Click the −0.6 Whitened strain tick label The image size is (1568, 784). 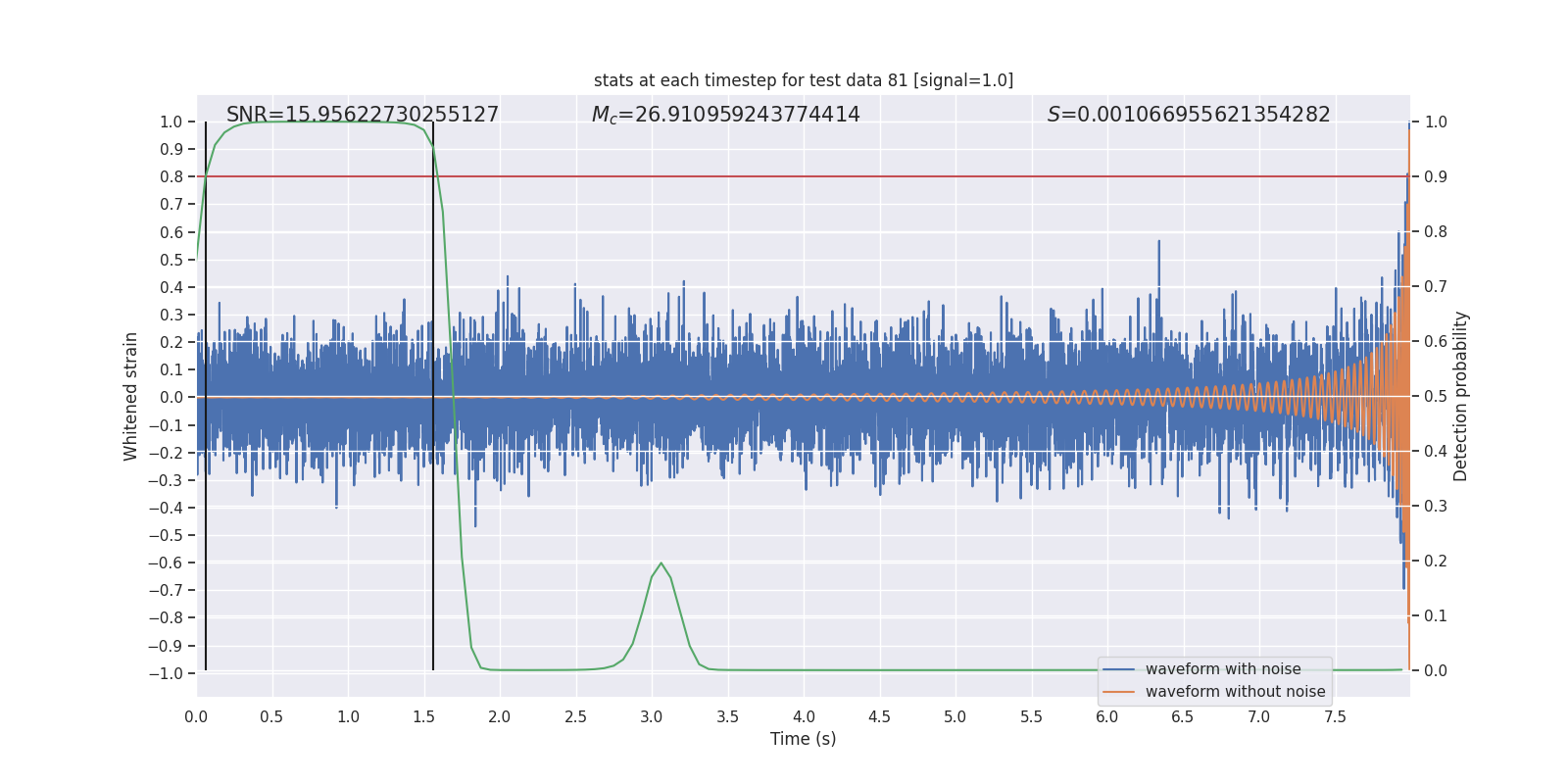pos(166,563)
